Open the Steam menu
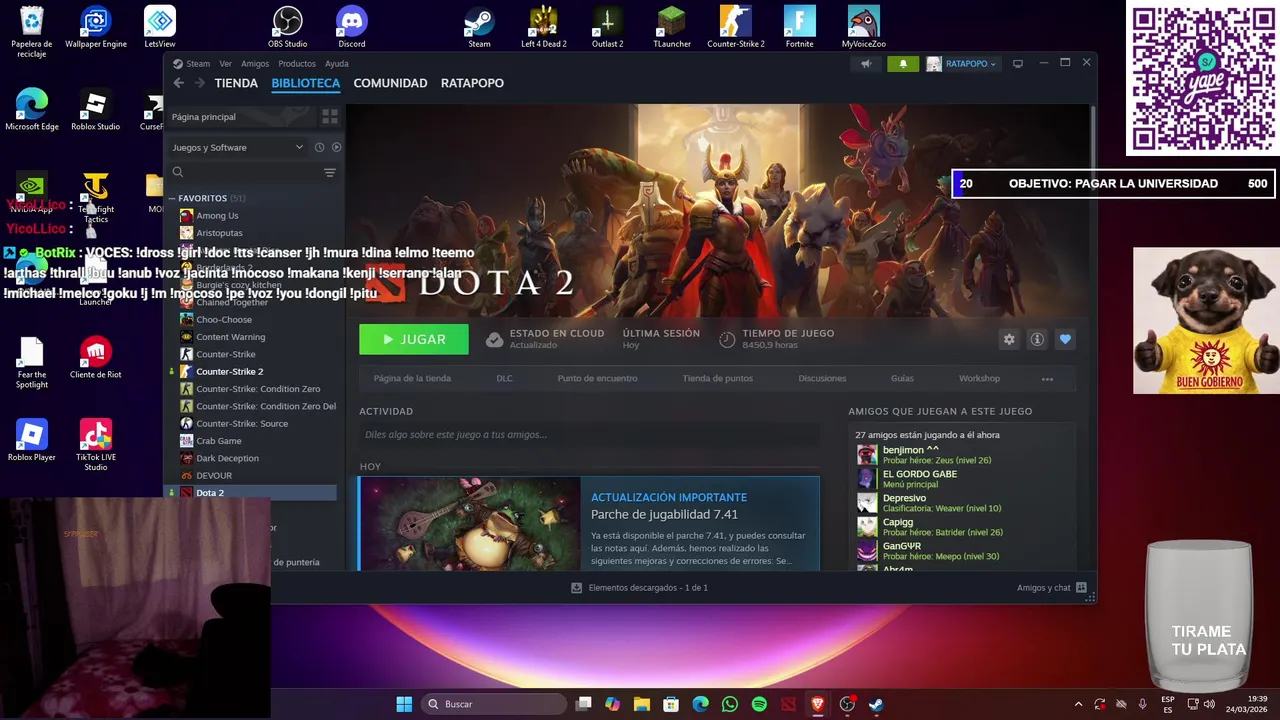 click(198, 64)
